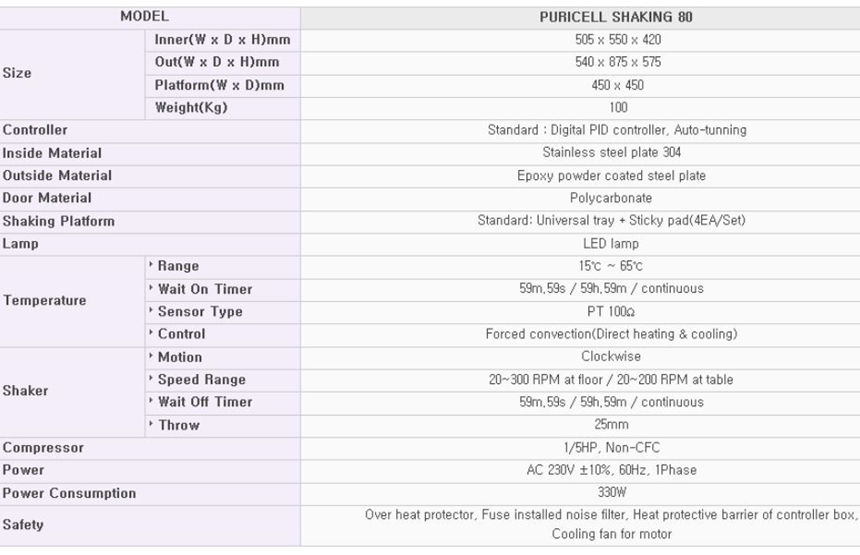Select the Size row label
Viewport: 860px width, 555px height.
[x=17, y=73]
